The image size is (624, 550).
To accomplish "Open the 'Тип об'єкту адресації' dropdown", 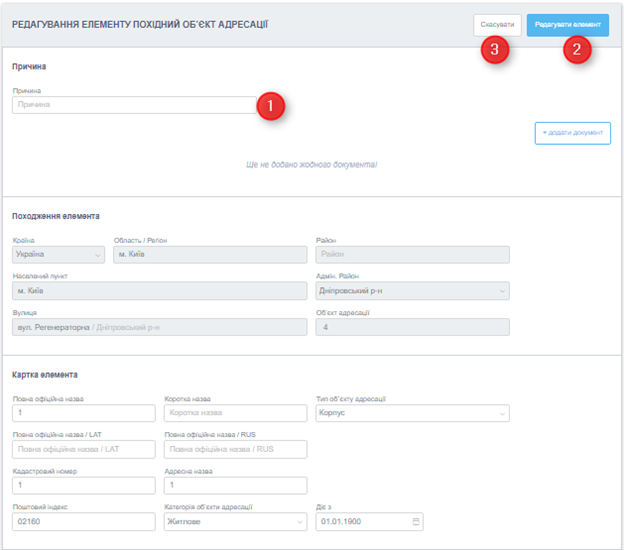I will click(411, 413).
